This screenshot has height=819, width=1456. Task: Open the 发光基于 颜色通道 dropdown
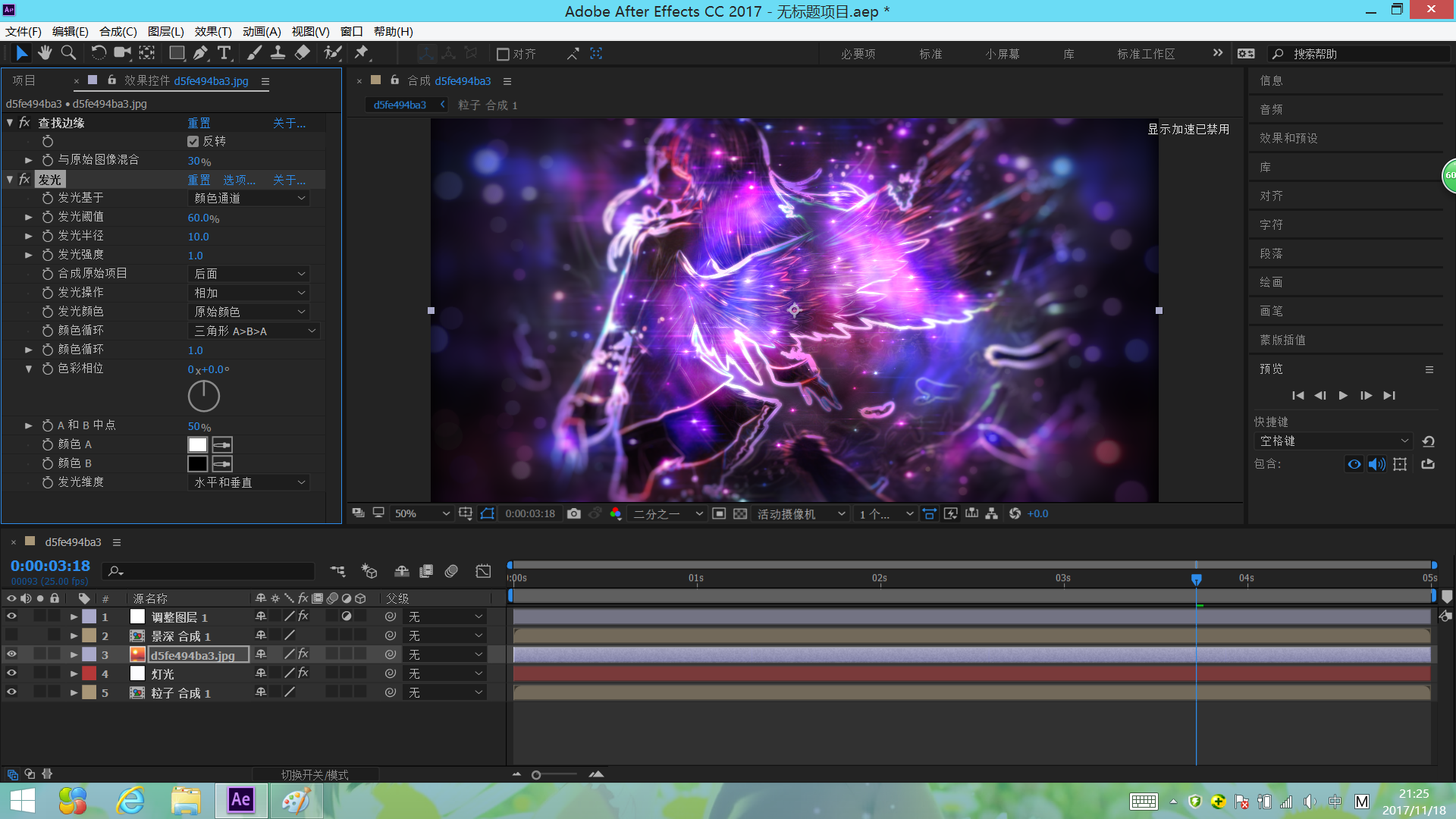point(249,198)
